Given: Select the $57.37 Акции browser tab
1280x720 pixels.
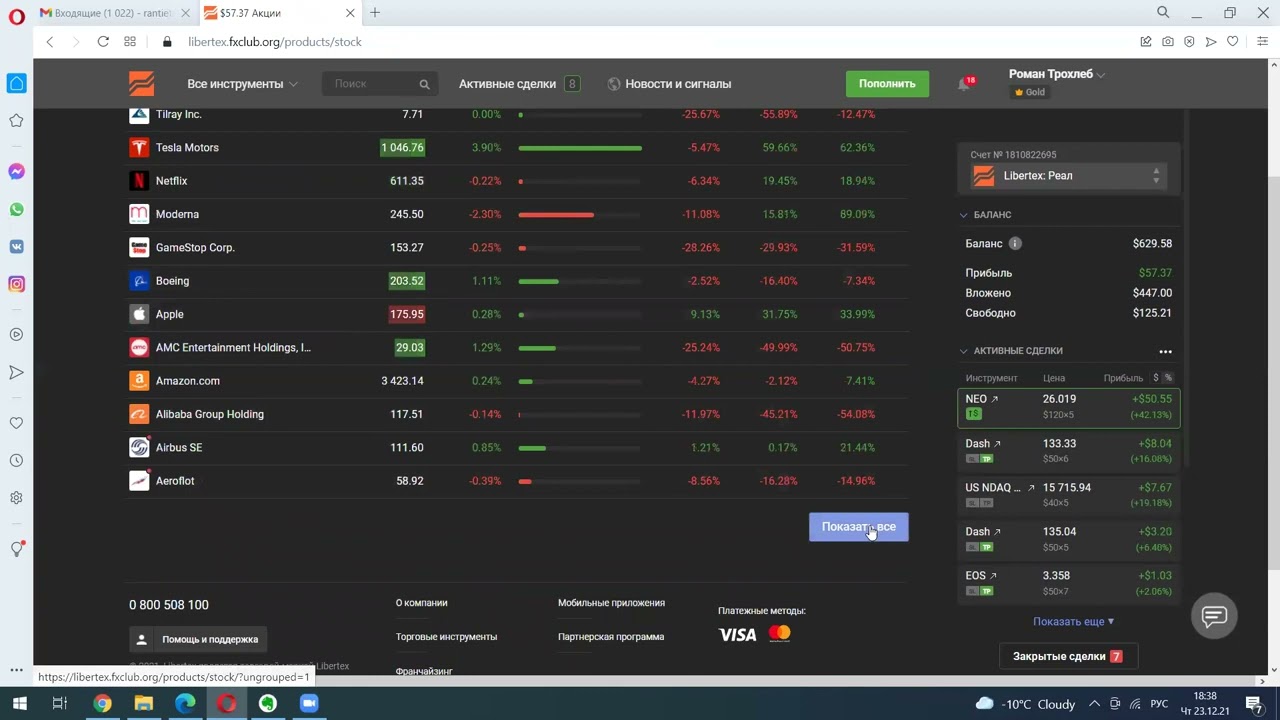Looking at the screenshot, I should click(x=278, y=13).
